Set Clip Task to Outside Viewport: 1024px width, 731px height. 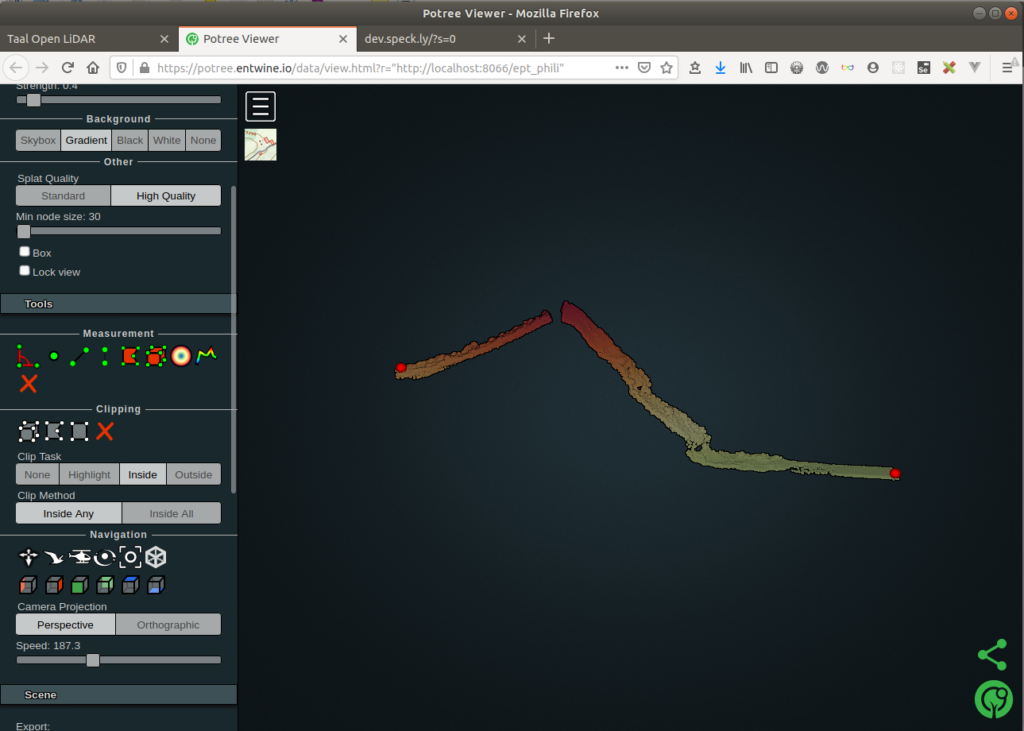(193, 475)
